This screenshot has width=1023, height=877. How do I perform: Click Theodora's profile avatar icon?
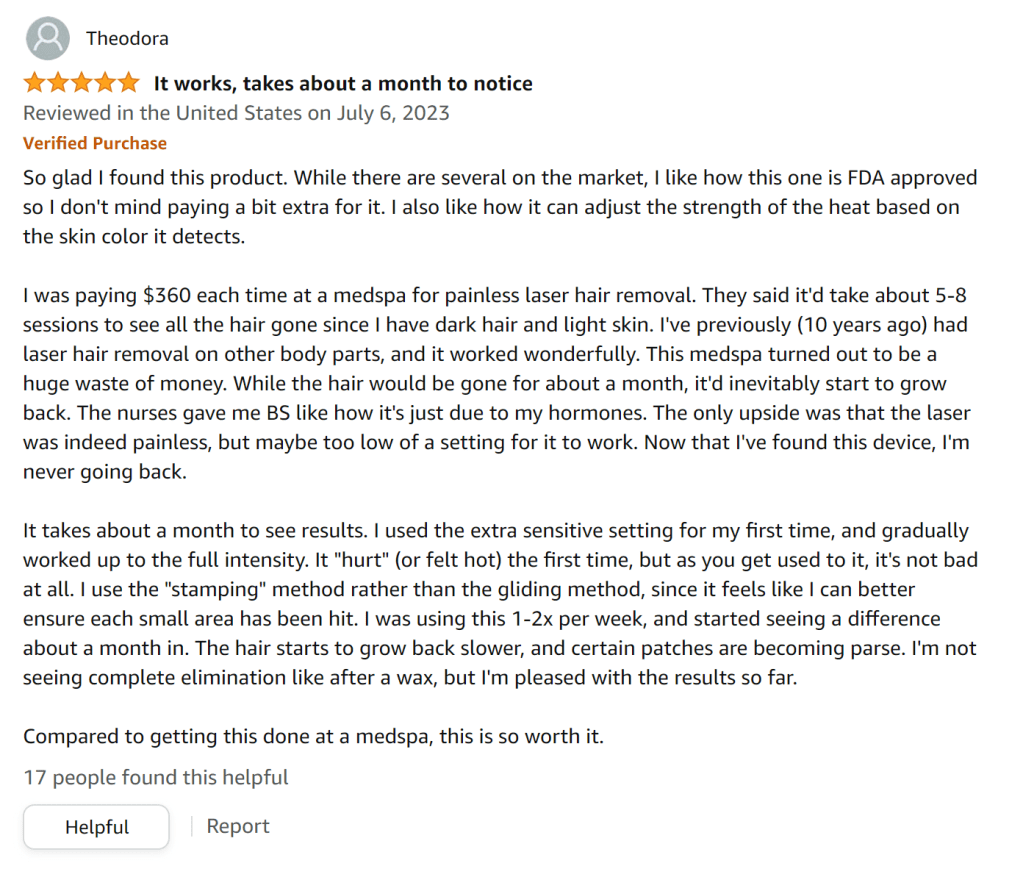pos(47,39)
